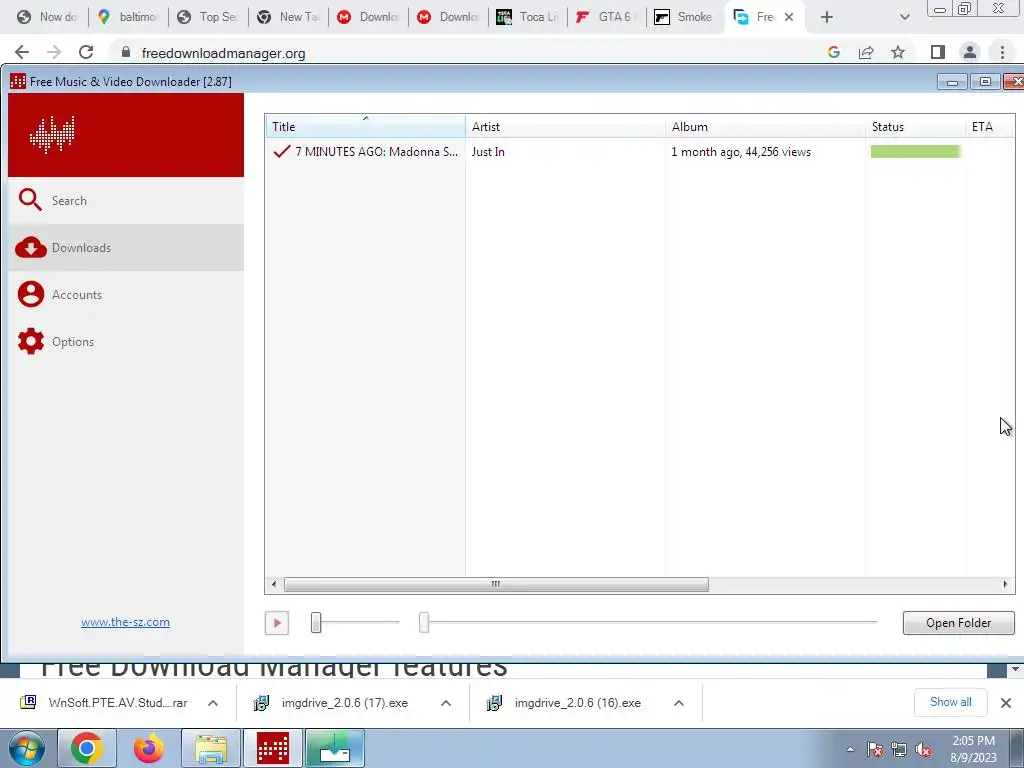Bookmark this page with star icon
This screenshot has width=1024, height=768.
(898, 52)
